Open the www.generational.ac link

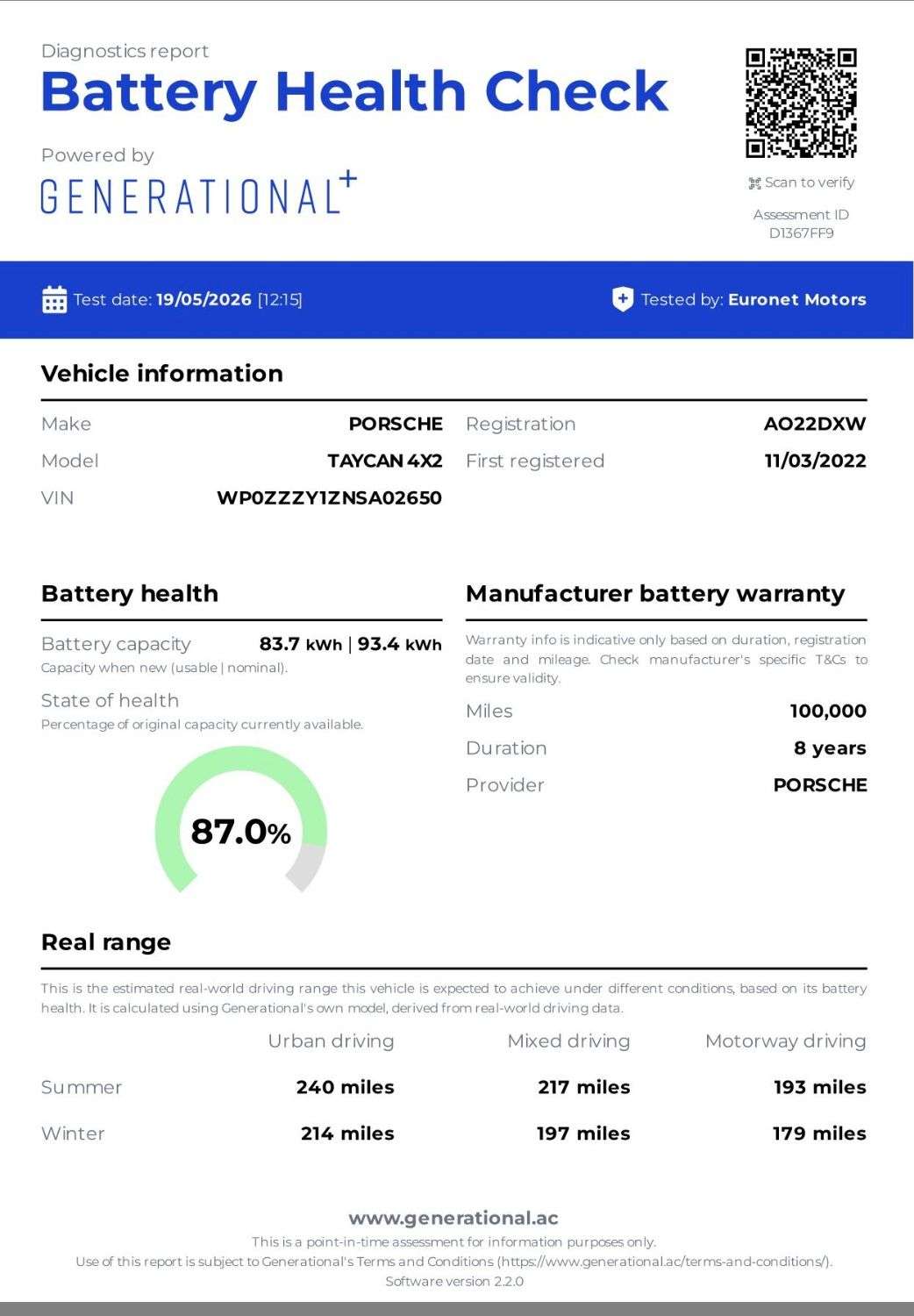[453, 1218]
